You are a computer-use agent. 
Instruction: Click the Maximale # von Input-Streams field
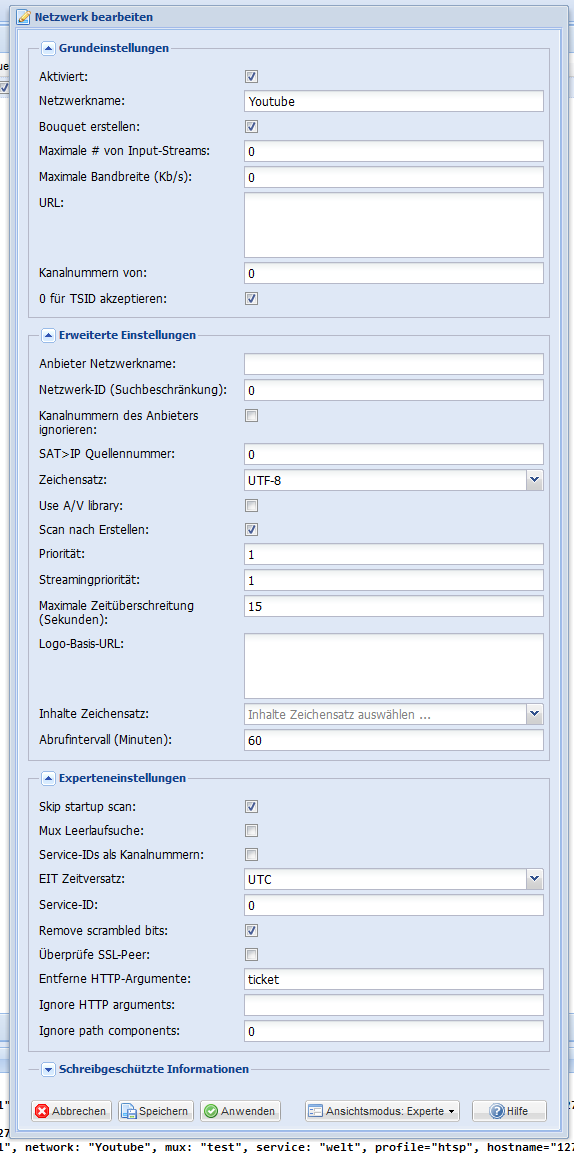tap(393, 151)
